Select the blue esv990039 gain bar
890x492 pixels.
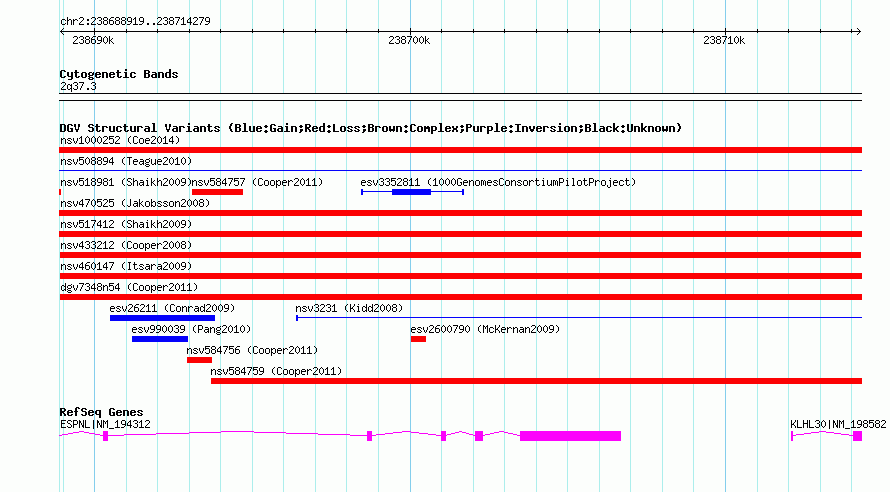(160, 339)
